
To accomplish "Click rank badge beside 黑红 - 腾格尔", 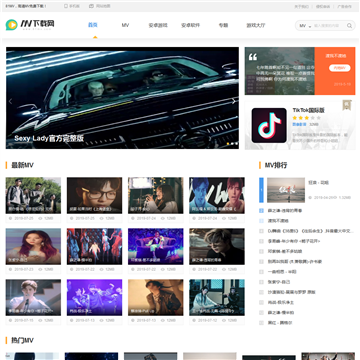I will (261, 323).
